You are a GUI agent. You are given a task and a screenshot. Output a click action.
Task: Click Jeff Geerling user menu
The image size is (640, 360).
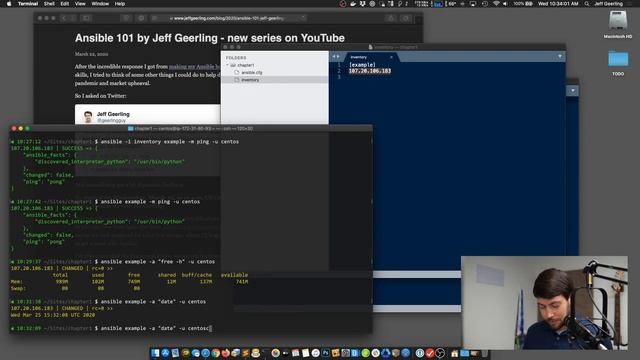tap(608, 4)
